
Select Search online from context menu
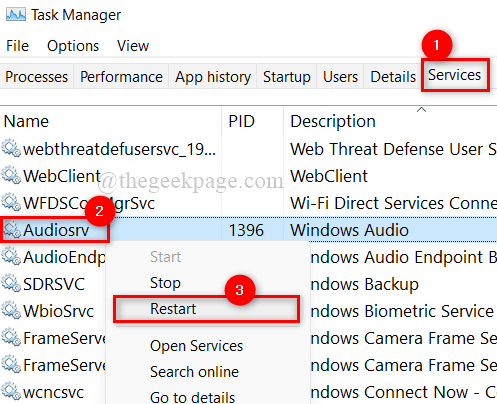(194, 372)
